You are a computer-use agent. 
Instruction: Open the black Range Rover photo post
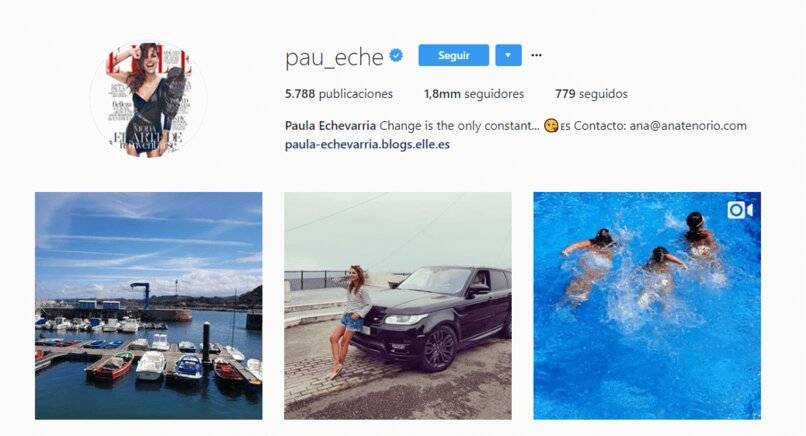pos(398,306)
